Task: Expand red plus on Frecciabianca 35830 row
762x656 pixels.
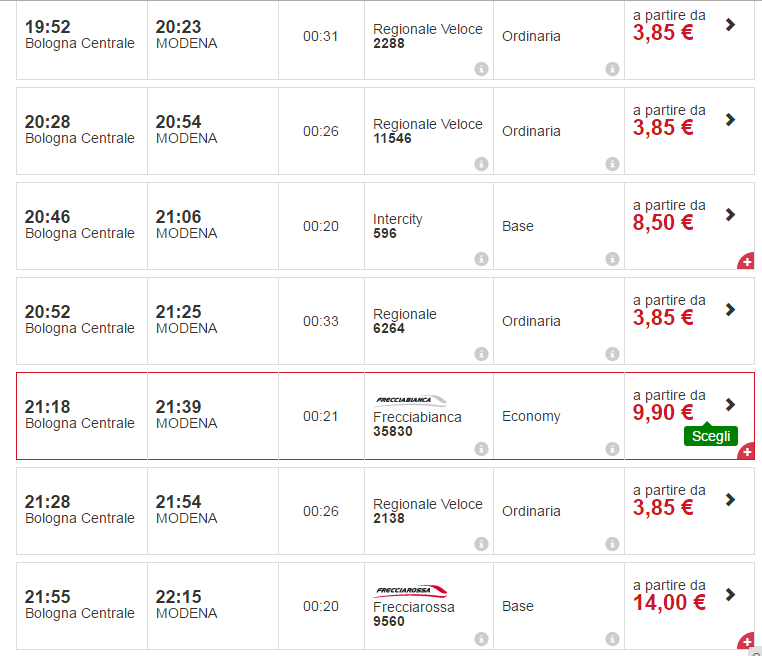Action: point(746,452)
